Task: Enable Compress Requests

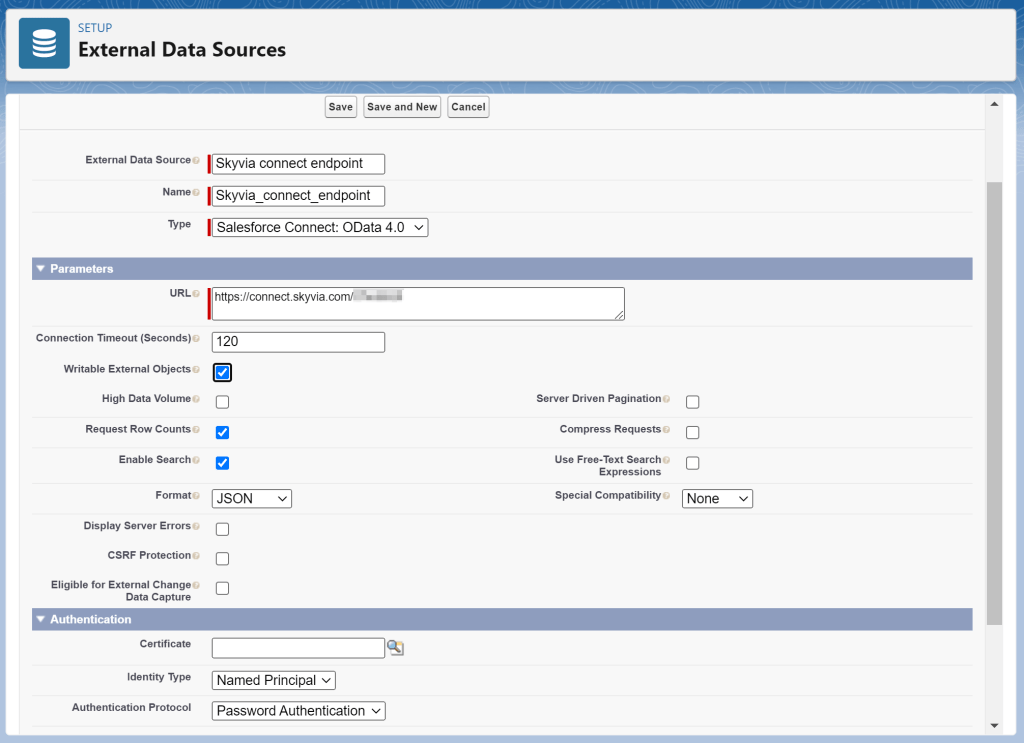Action: (x=692, y=432)
